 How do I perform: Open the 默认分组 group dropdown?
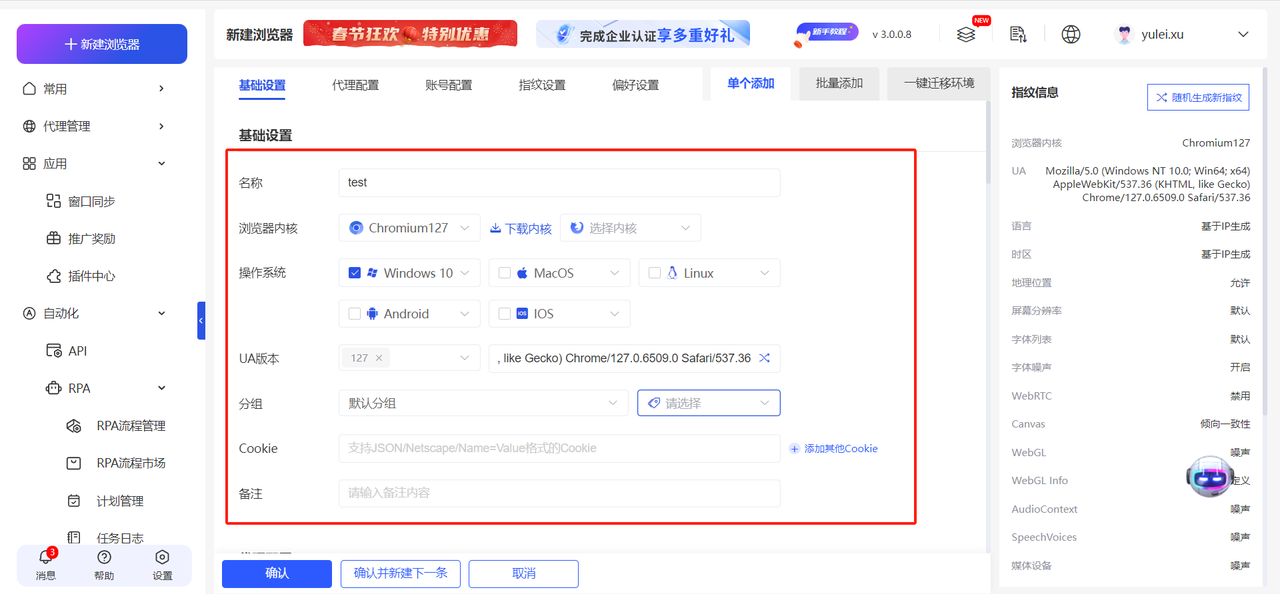pyautogui.click(x=483, y=402)
